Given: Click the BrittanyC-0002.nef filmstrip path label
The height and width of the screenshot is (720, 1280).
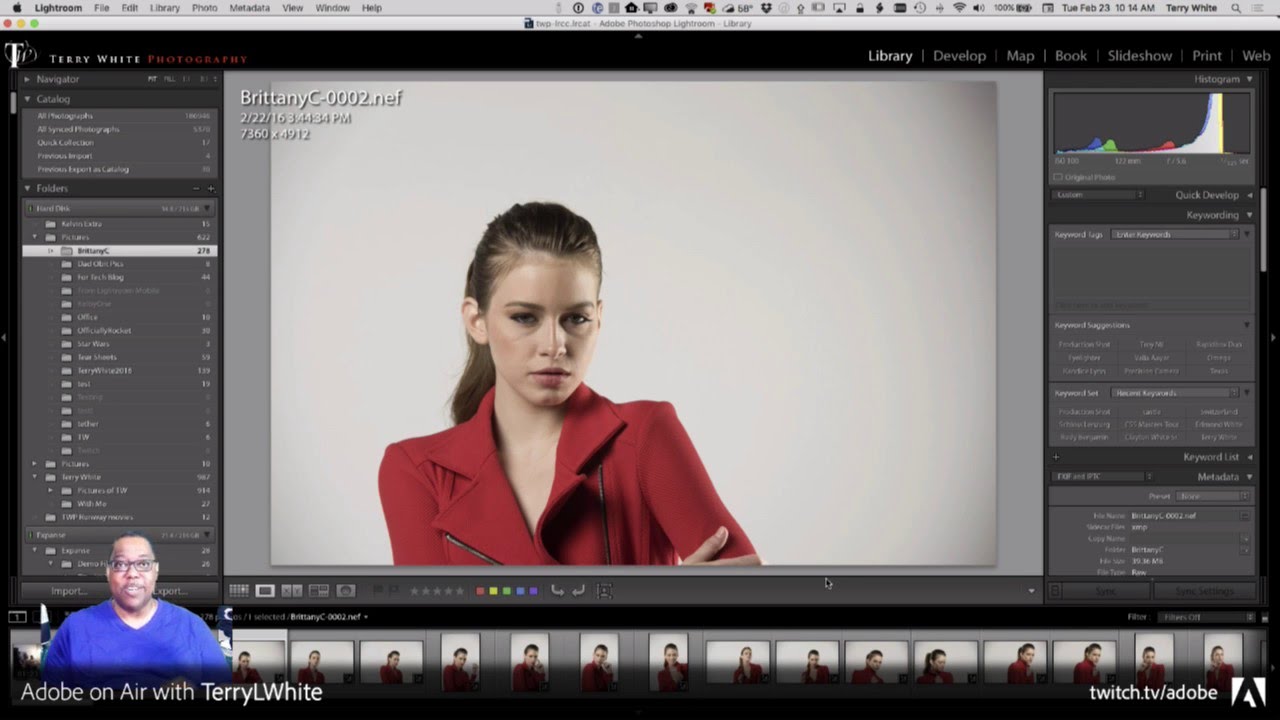Looking at the screenshot, I should [328, 617].
